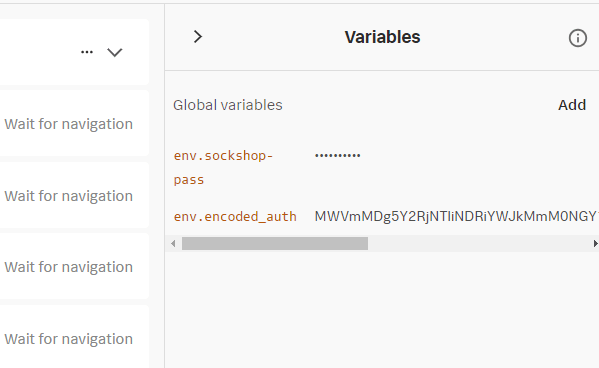Open the three-dots more options menu
The width and height of the screenshot is (599, 368).
[87, 52]
